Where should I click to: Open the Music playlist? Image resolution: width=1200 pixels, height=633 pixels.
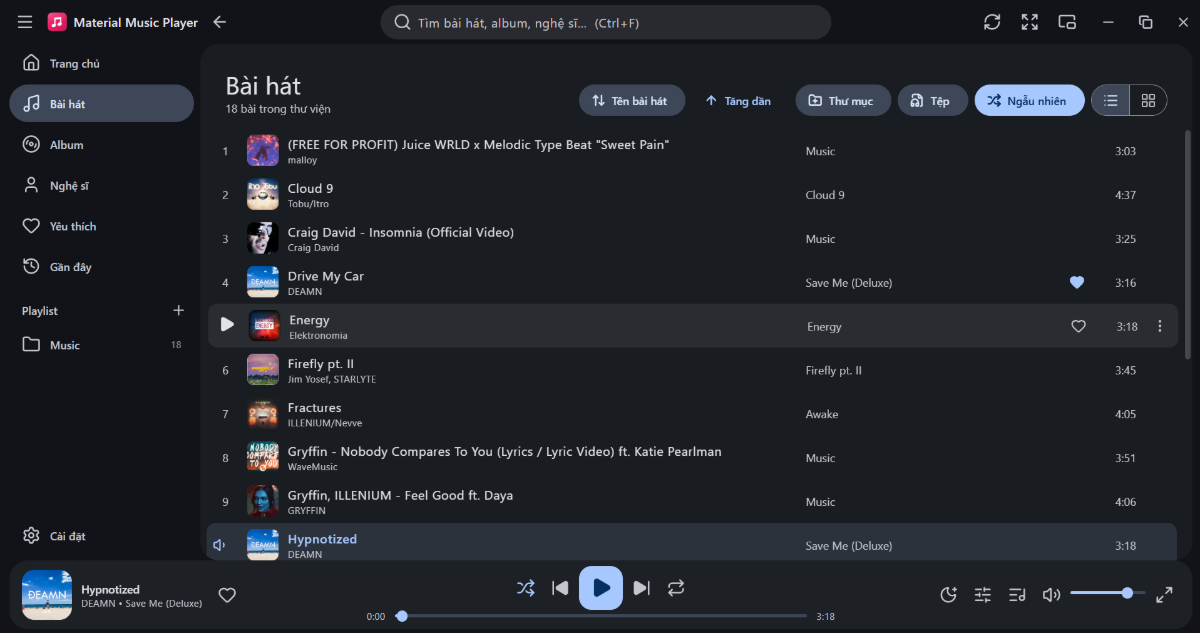tap(101, 345)
